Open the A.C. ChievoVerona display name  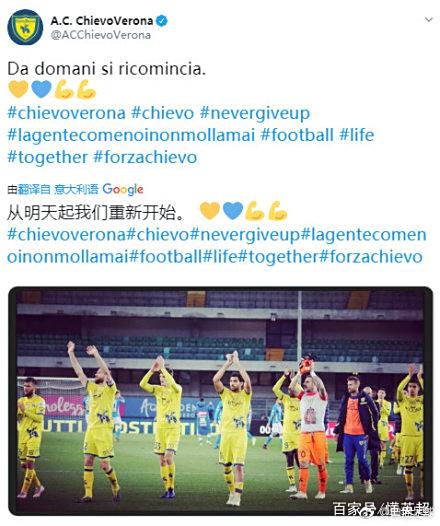point(102,21)
